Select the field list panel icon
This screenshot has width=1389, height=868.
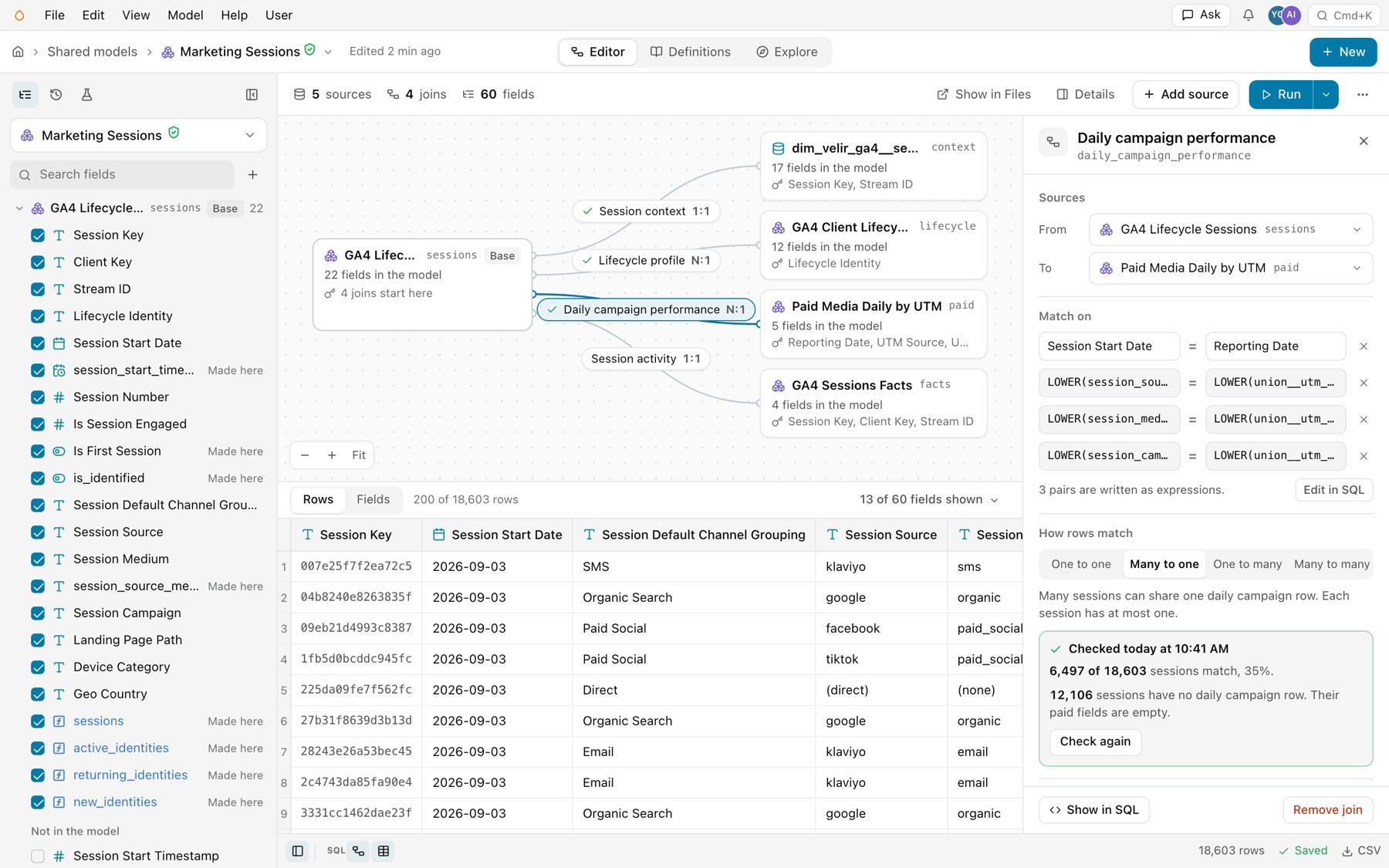pyautogui.click(x=25, y=94)
